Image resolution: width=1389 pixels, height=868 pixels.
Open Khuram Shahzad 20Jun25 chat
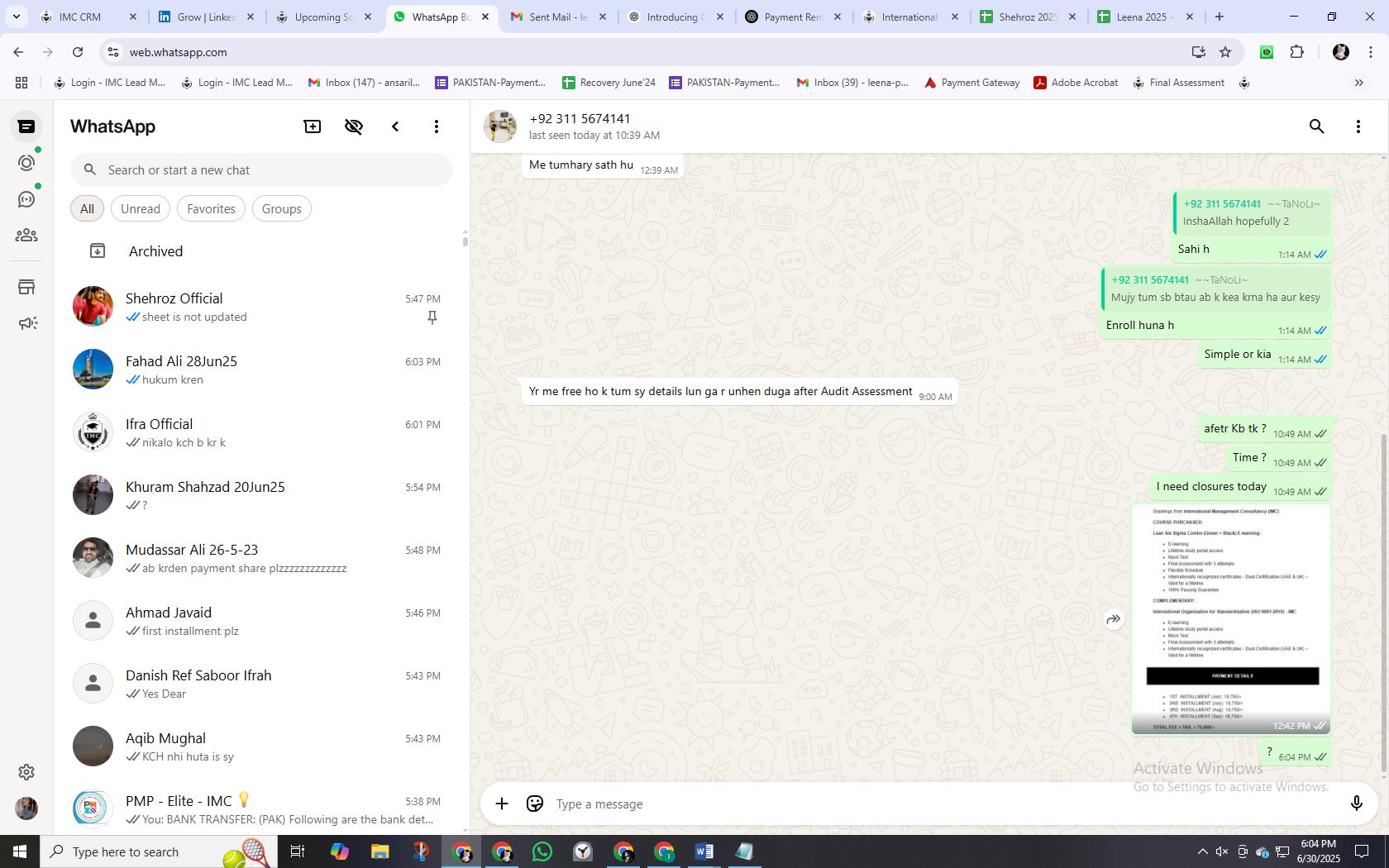click(261, 495)
